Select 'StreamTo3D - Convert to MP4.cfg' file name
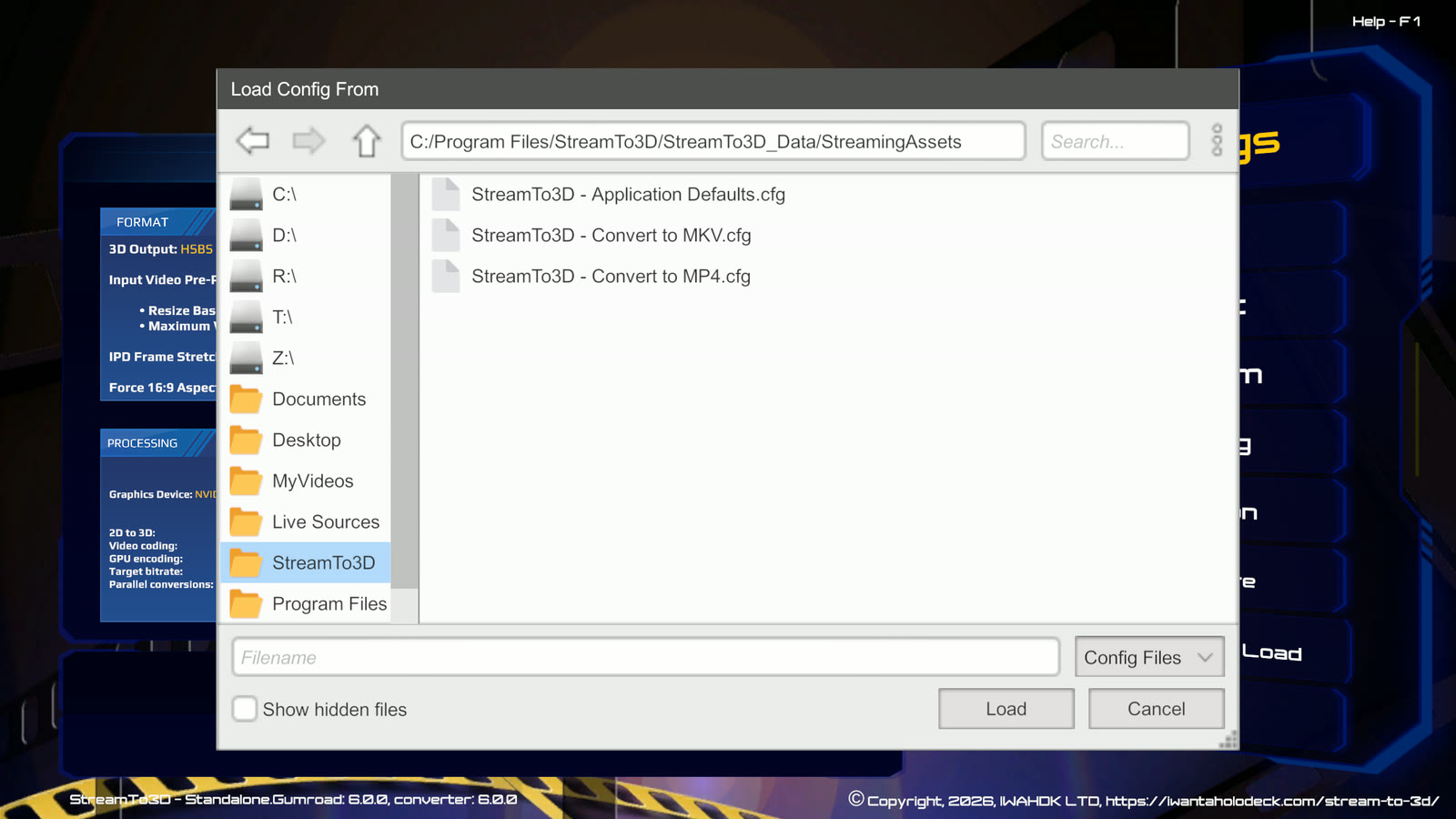Image resolution: width=1456 pixels, height=819 pixels. [612, 276]
